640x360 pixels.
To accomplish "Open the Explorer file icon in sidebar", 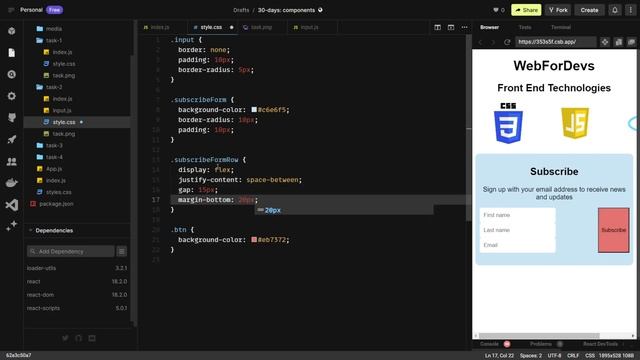I will pyautogui.click(x=11, y=53).
